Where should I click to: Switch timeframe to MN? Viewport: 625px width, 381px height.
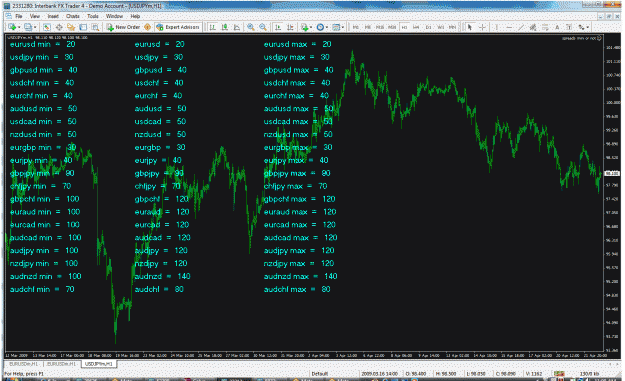click(452, 27)
